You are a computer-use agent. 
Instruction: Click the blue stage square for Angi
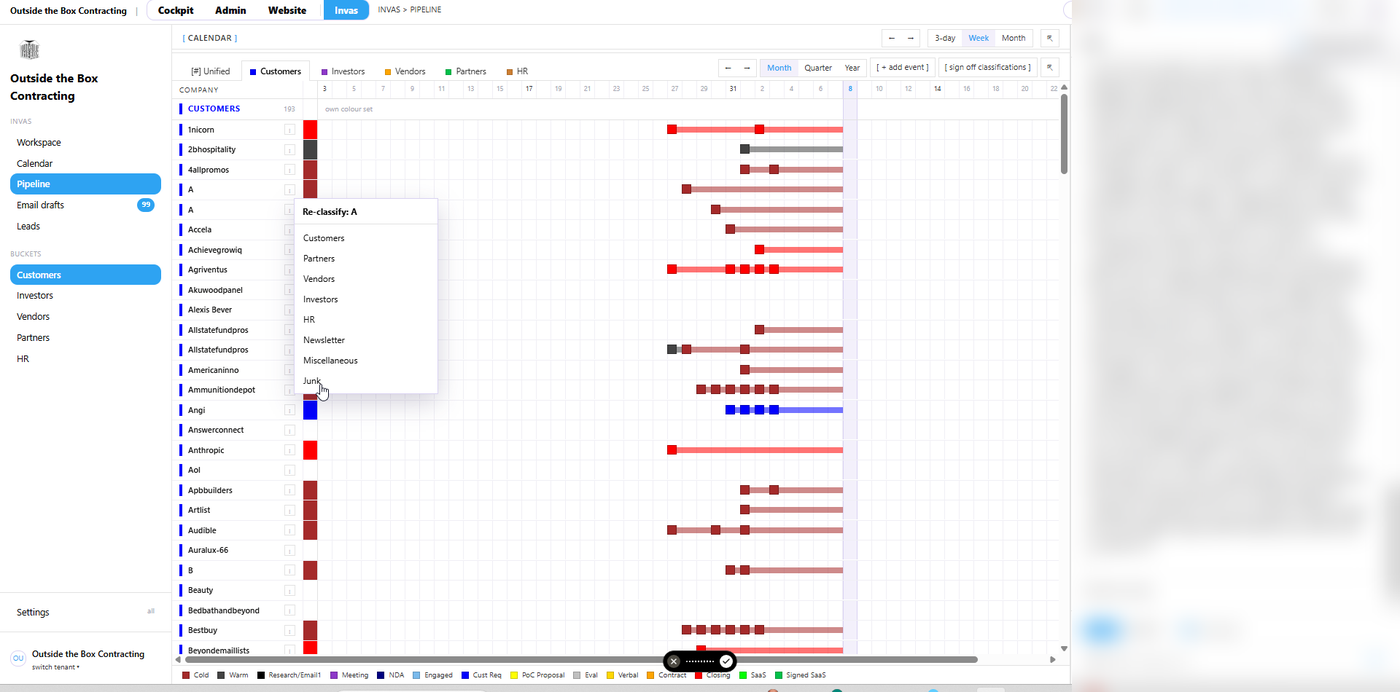click(310, 410)
